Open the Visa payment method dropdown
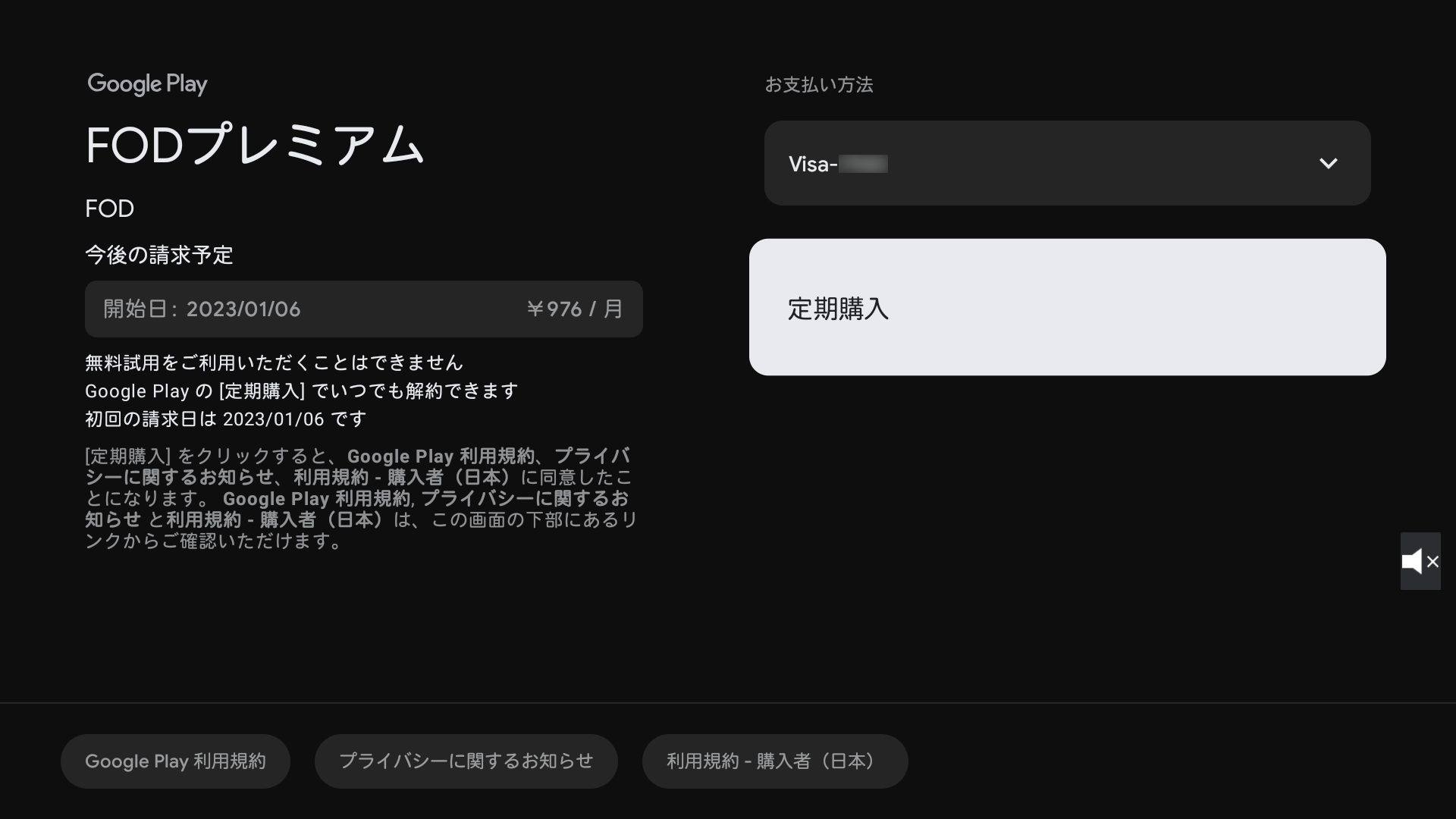Viewport: 1456px width, 819px height. point(1067,163)
